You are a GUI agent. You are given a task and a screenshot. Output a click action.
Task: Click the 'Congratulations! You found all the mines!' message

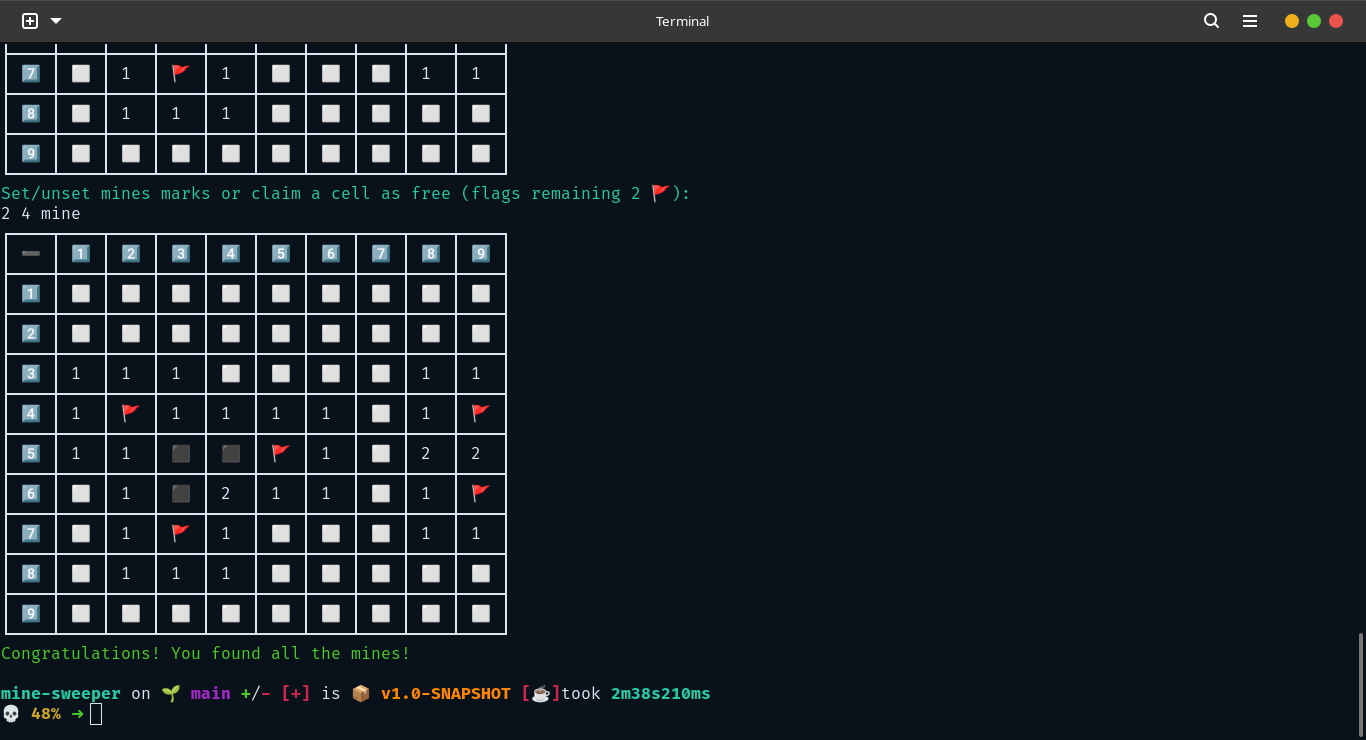click(x=206, y=653)
